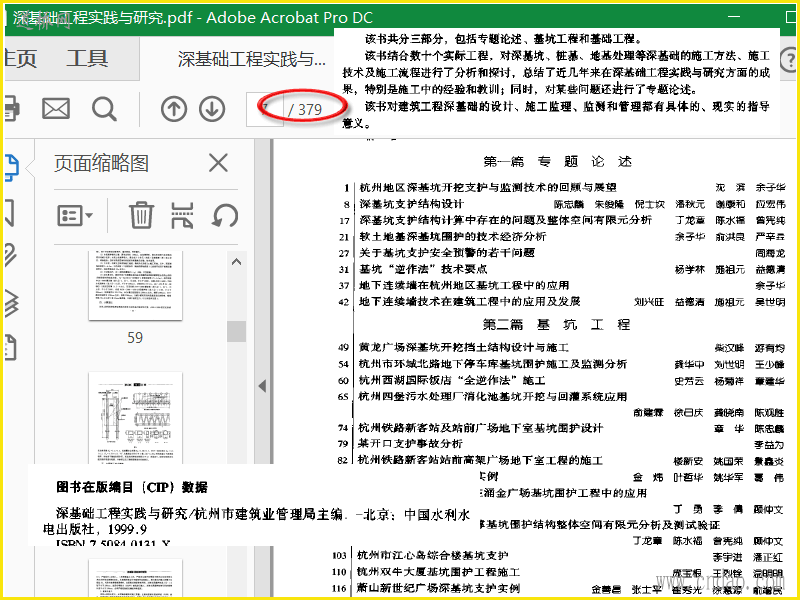
Task: Close the 页面缩略图 panel
Action: [218, 163]
